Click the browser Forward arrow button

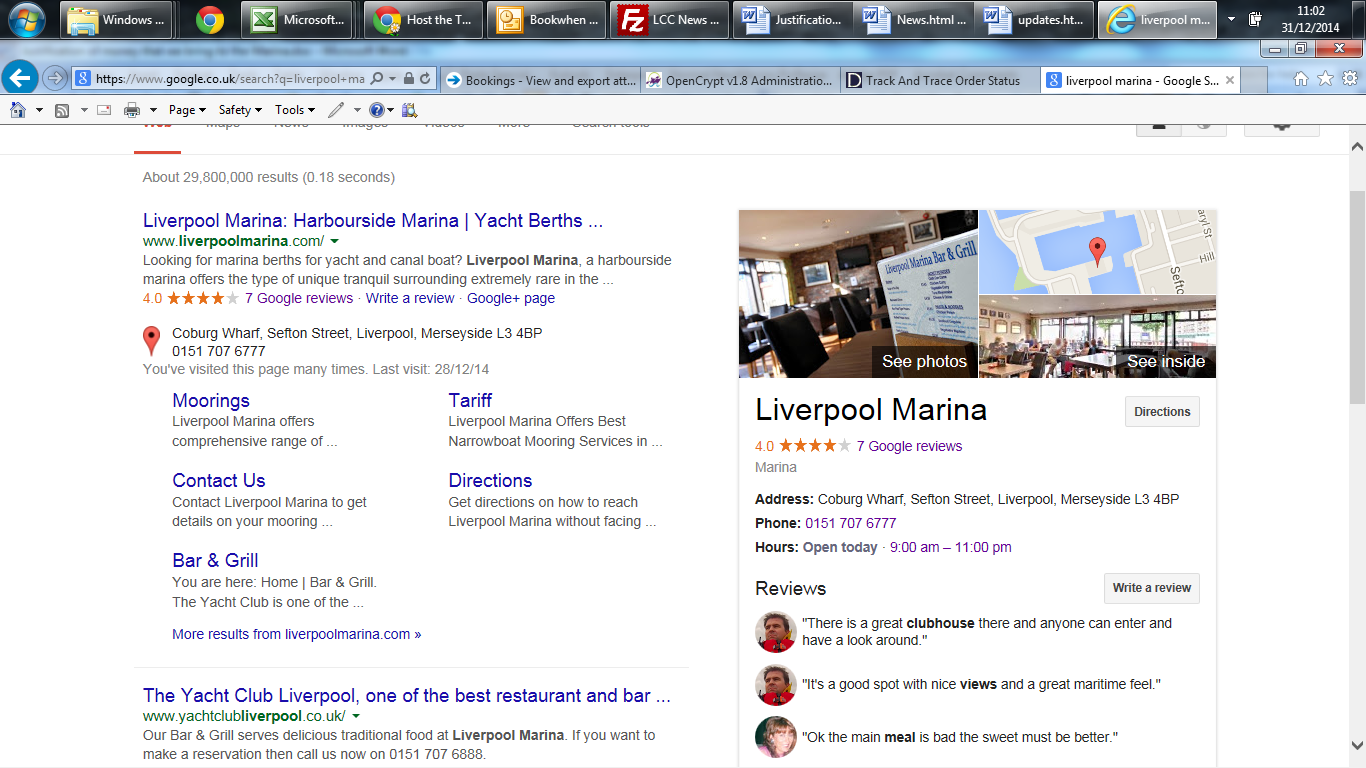click(55, 78)
